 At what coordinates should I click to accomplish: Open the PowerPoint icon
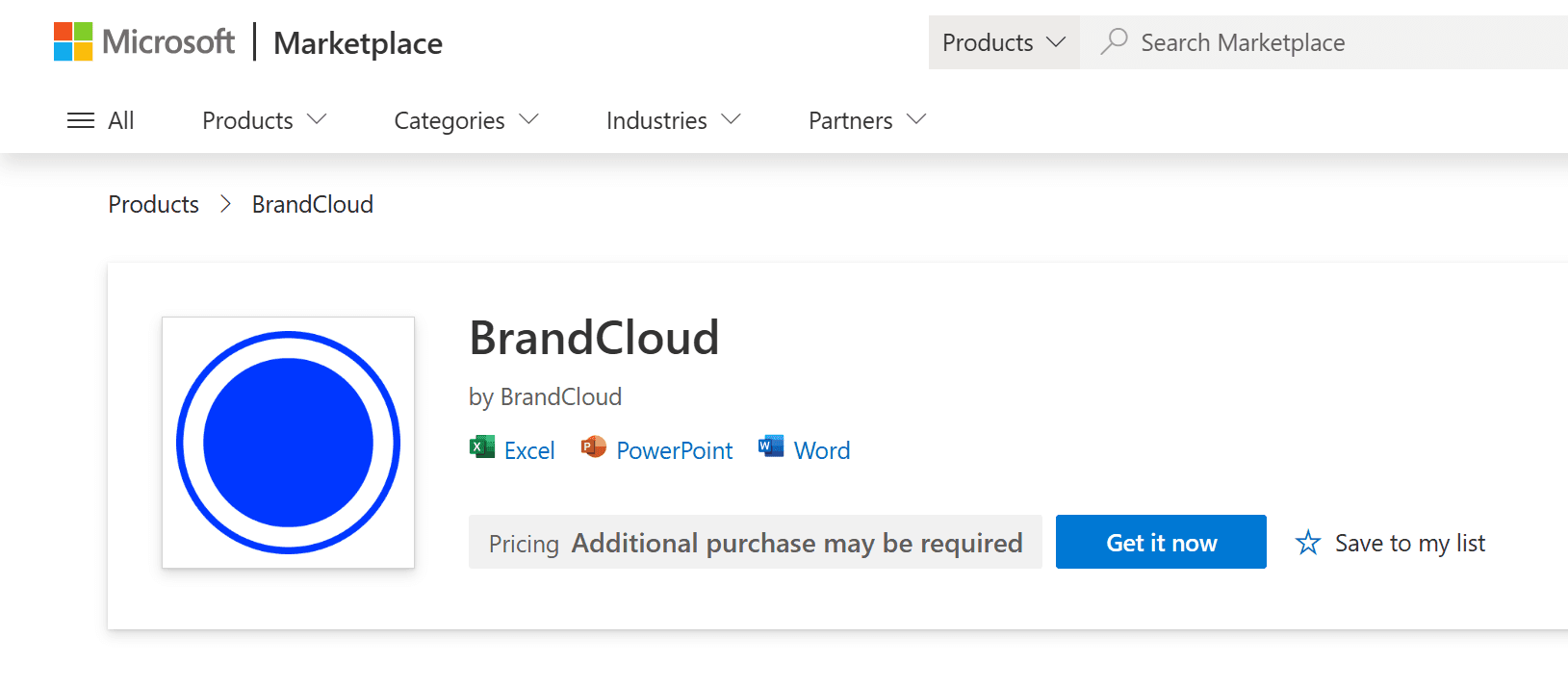pos(594,447)
